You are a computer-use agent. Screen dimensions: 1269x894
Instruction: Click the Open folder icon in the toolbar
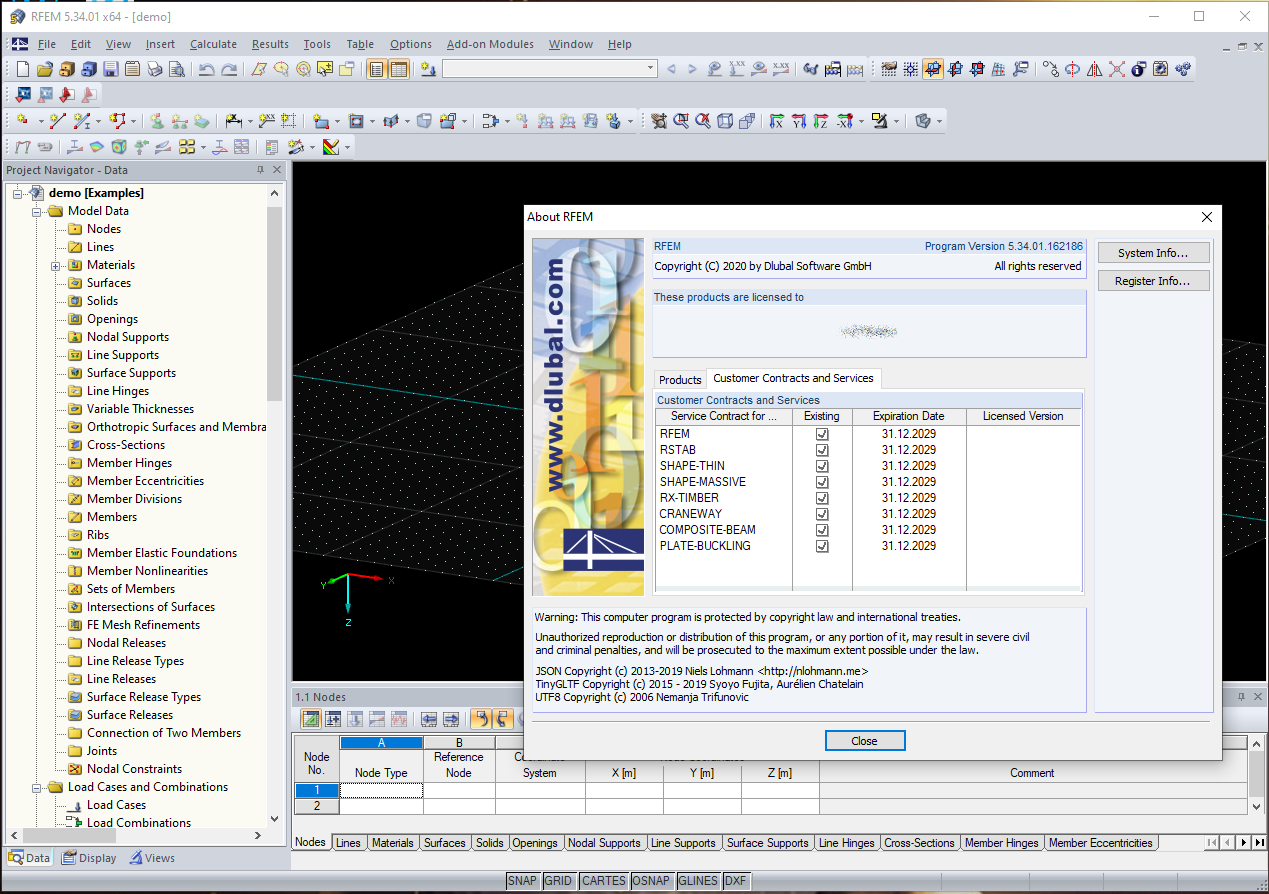[x=44, y=69]
